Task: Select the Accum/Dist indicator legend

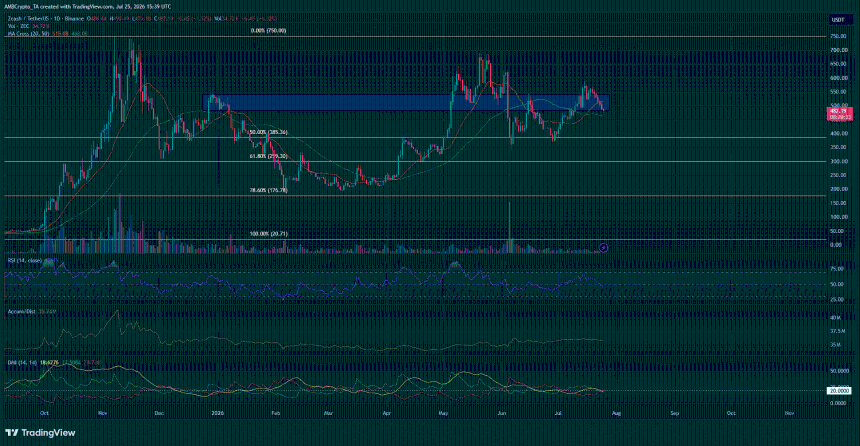Action: click(21, 312)
